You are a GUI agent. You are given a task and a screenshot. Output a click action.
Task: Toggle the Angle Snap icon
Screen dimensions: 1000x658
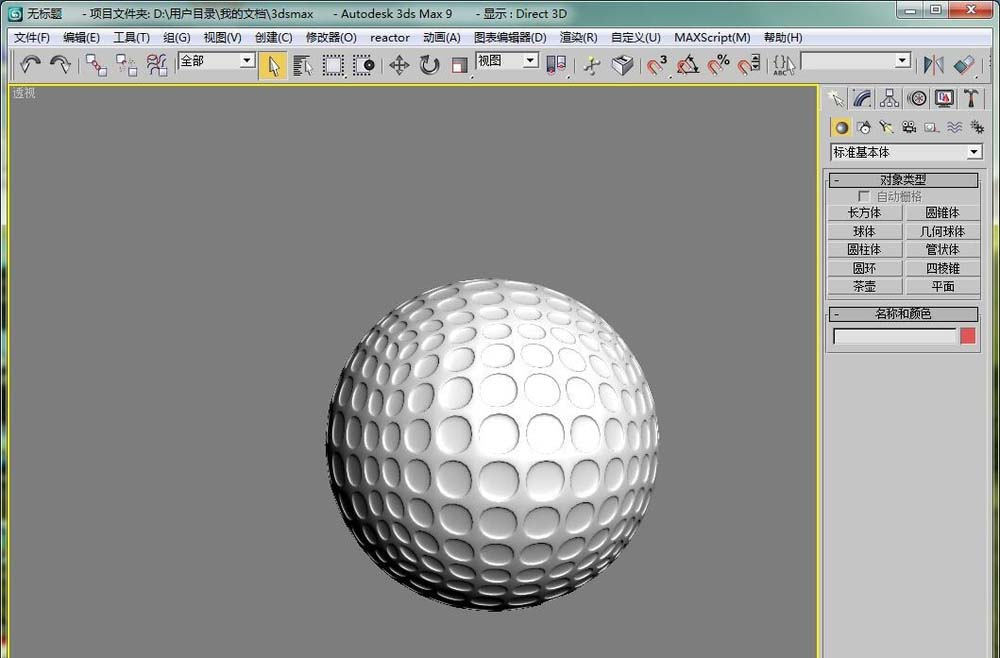(688, 65)
